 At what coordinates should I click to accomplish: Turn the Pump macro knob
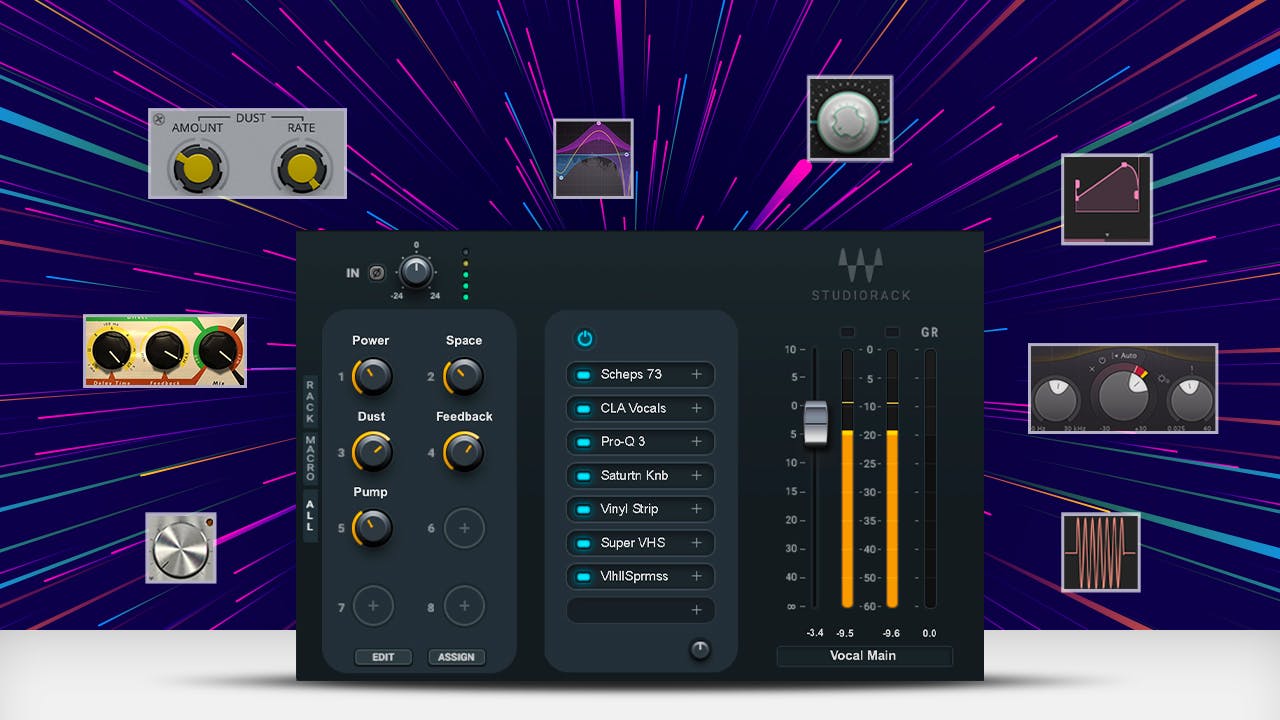372,527
